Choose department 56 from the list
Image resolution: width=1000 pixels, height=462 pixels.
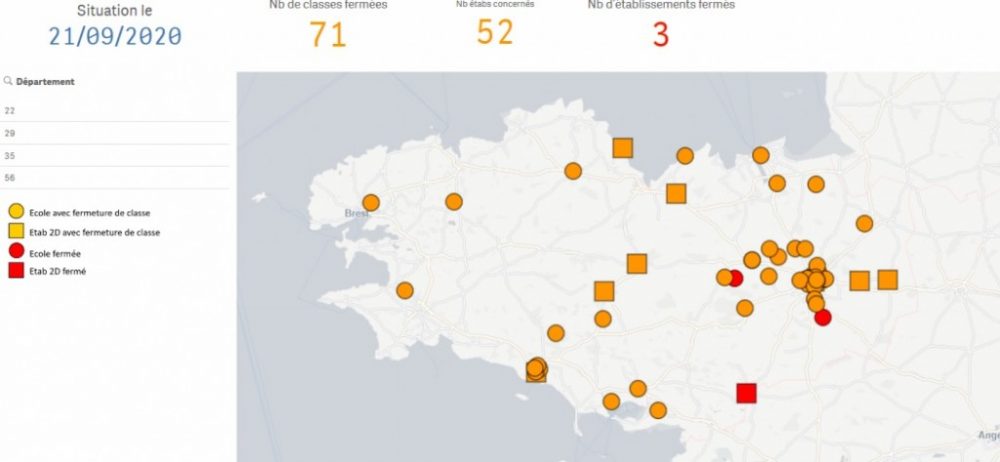(10, 177)
